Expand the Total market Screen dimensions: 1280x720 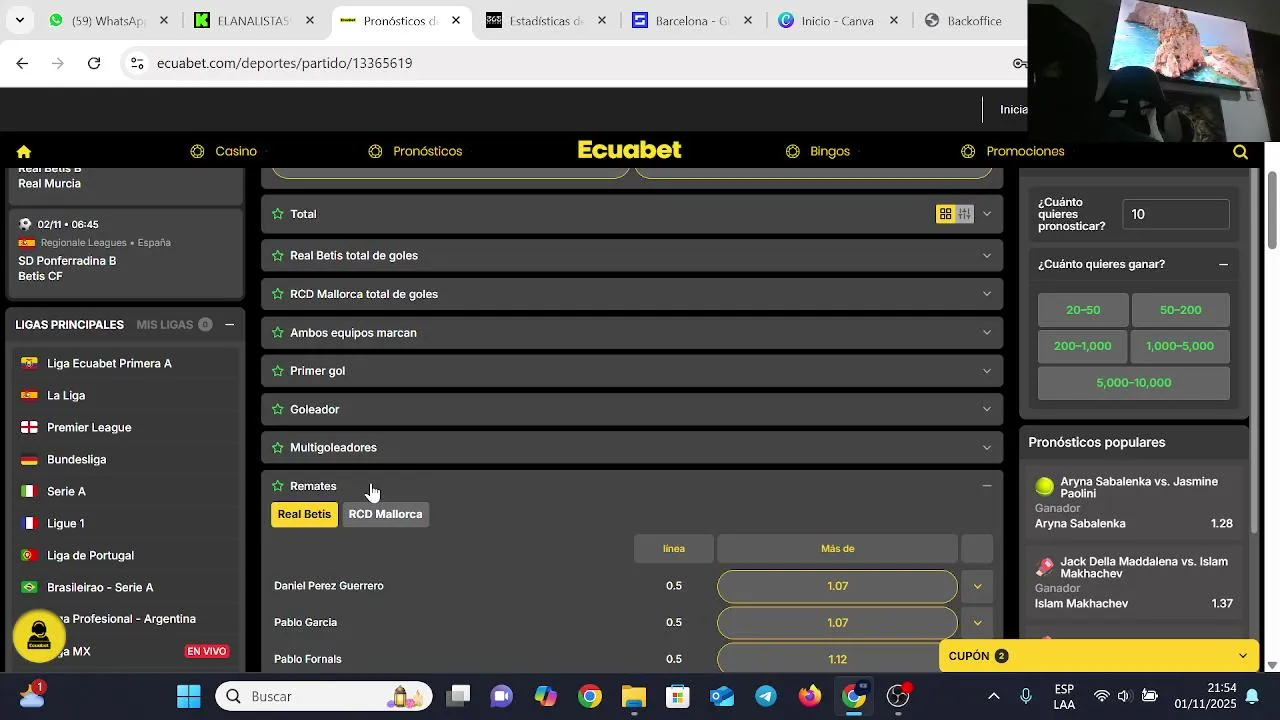coord(987,214)
